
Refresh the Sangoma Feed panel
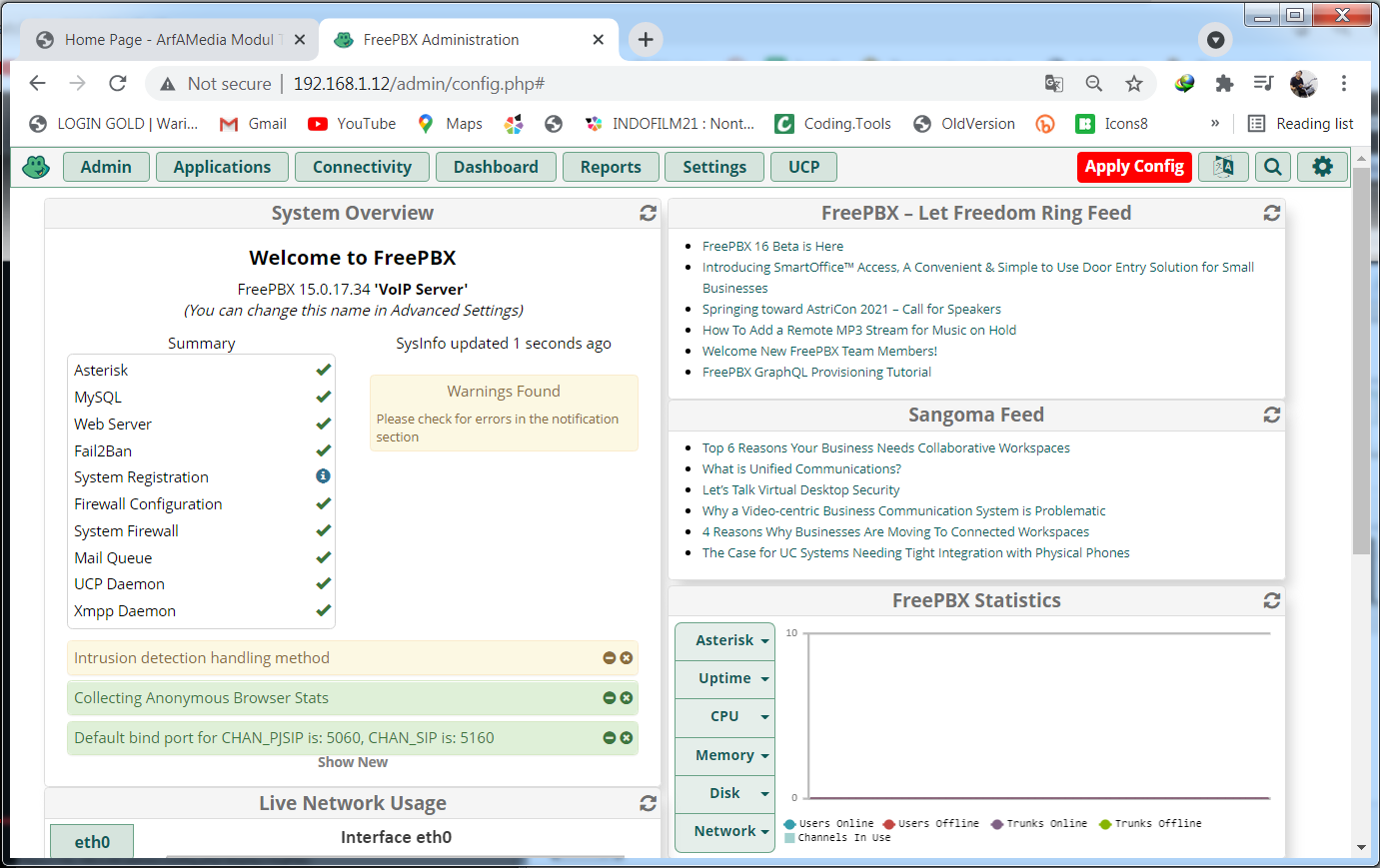(1272, 415)
